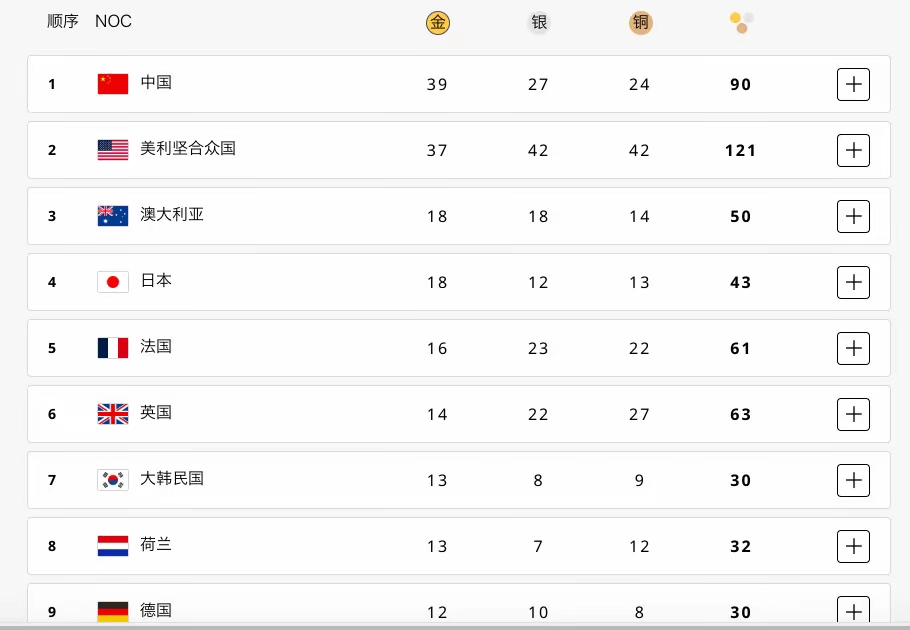
Task: Expand the 大韩民国 row details
Action: 853,480
